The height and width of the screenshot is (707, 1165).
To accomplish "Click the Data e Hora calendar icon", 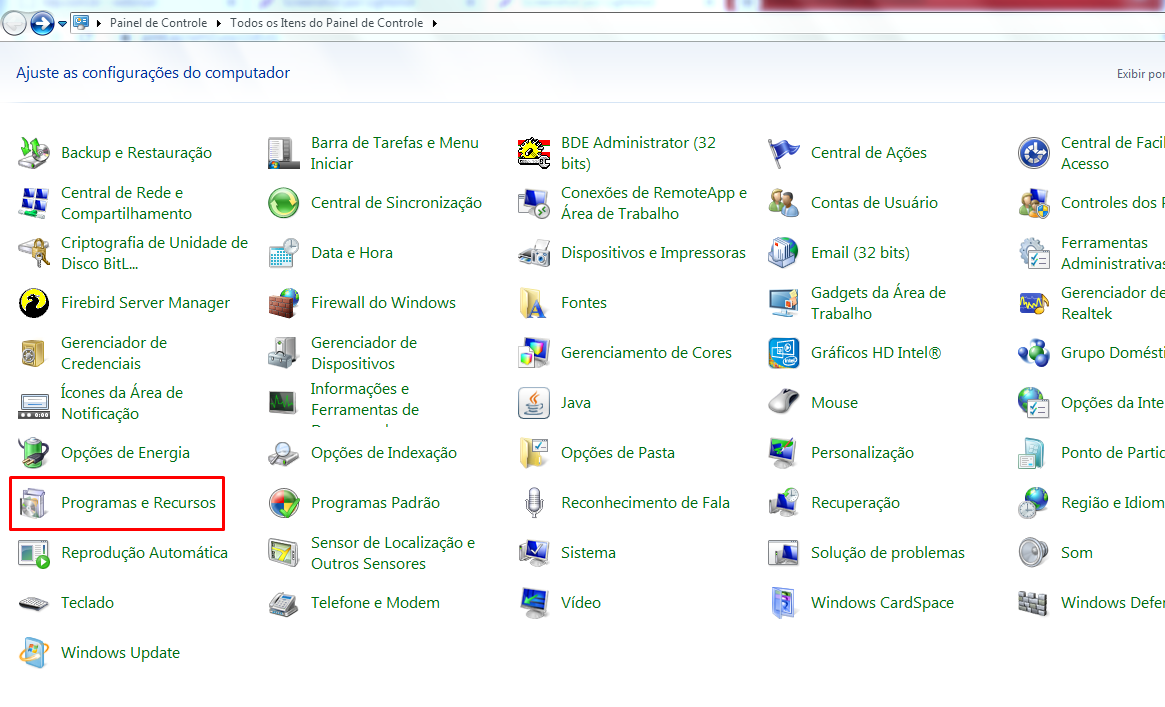I will coord(283,252).
